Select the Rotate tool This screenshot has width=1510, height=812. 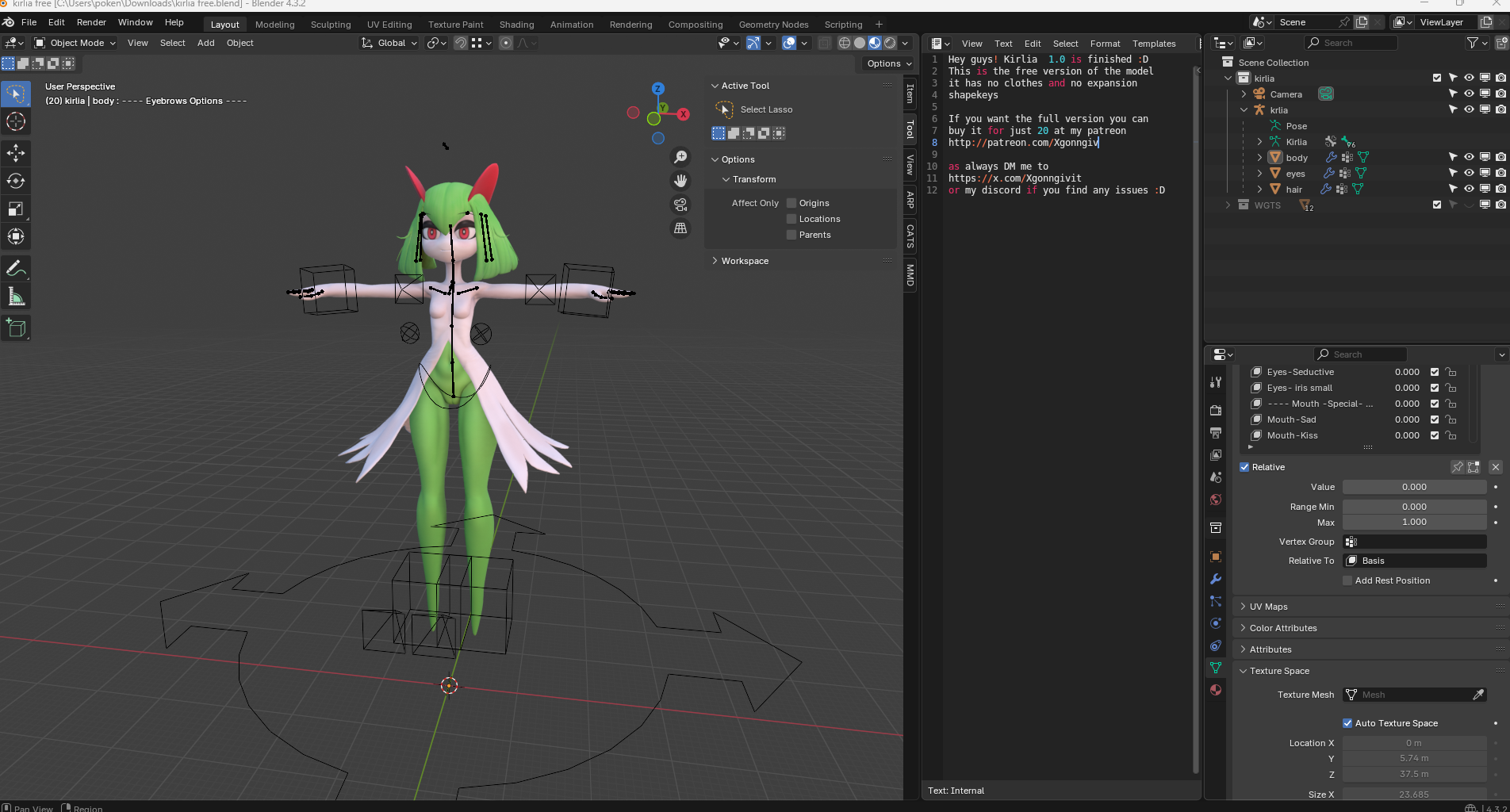point(16,181)
